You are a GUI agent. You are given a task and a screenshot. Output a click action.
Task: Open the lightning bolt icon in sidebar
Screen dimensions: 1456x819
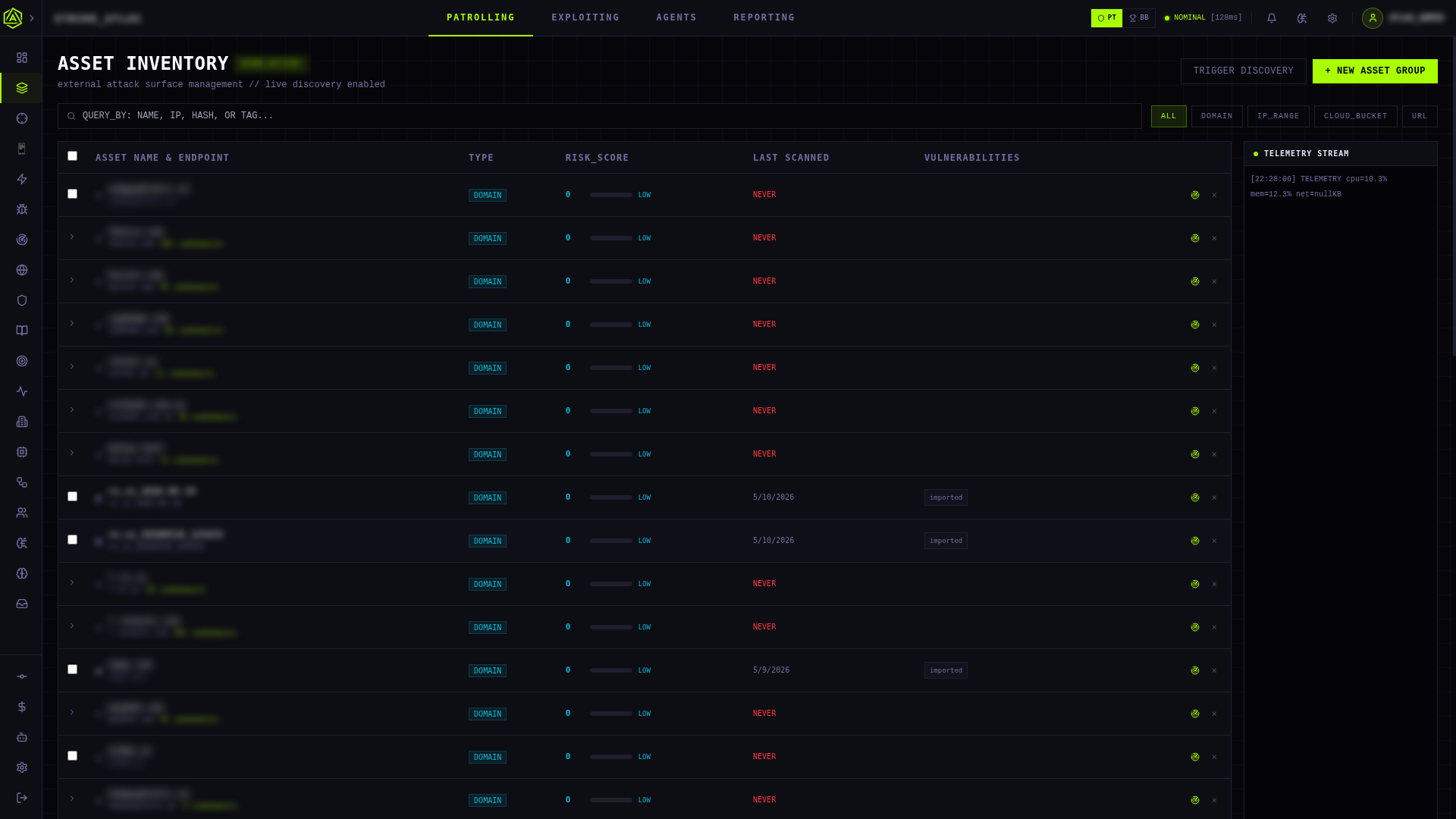pyautogui.click(x=22, y=179)
